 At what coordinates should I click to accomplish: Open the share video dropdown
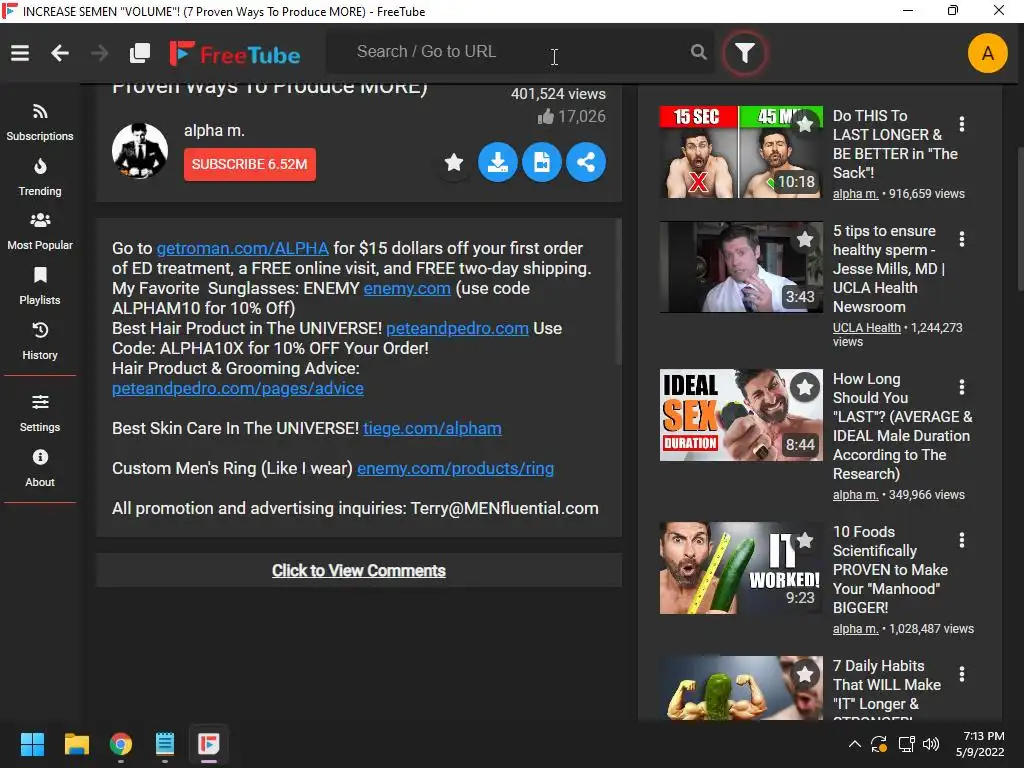tap(586, 162)
